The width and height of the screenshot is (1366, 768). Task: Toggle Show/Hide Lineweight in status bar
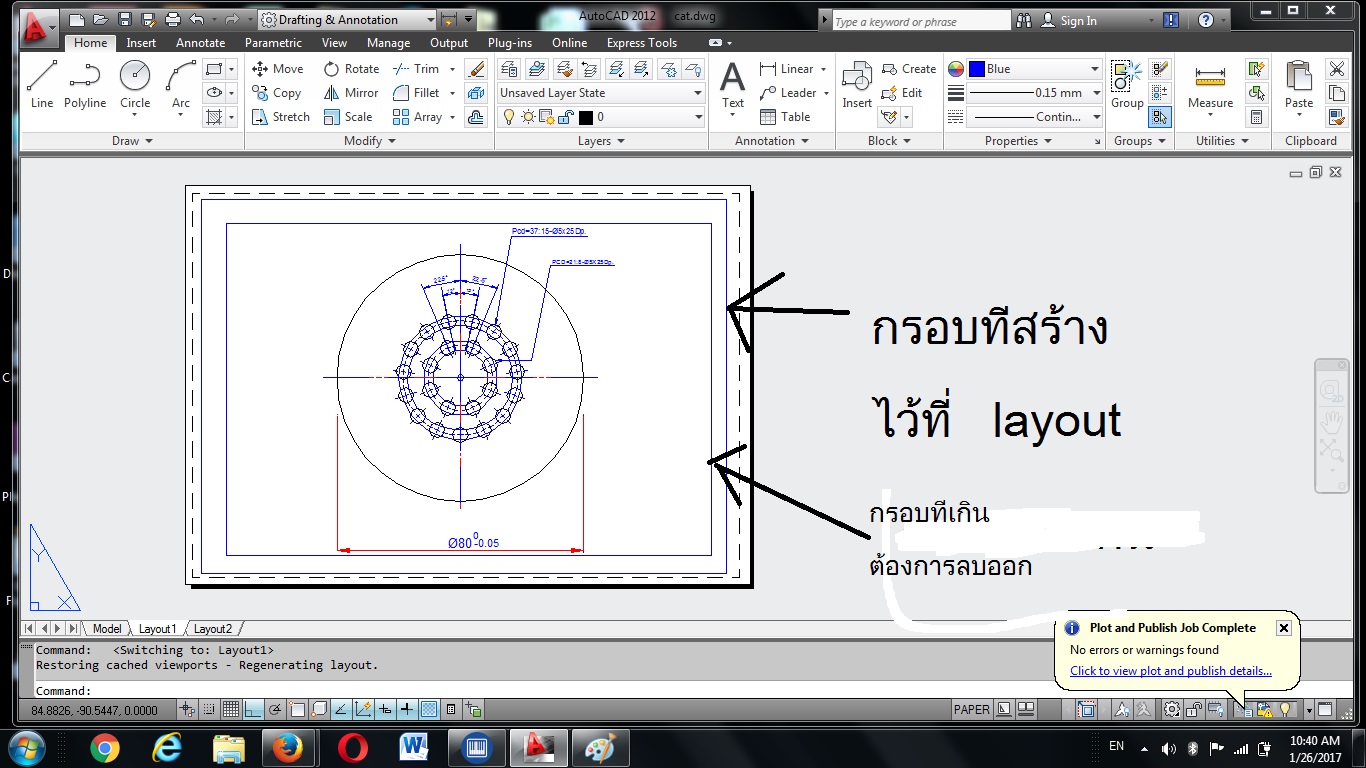pyautogui.click(x=407, y=710)
